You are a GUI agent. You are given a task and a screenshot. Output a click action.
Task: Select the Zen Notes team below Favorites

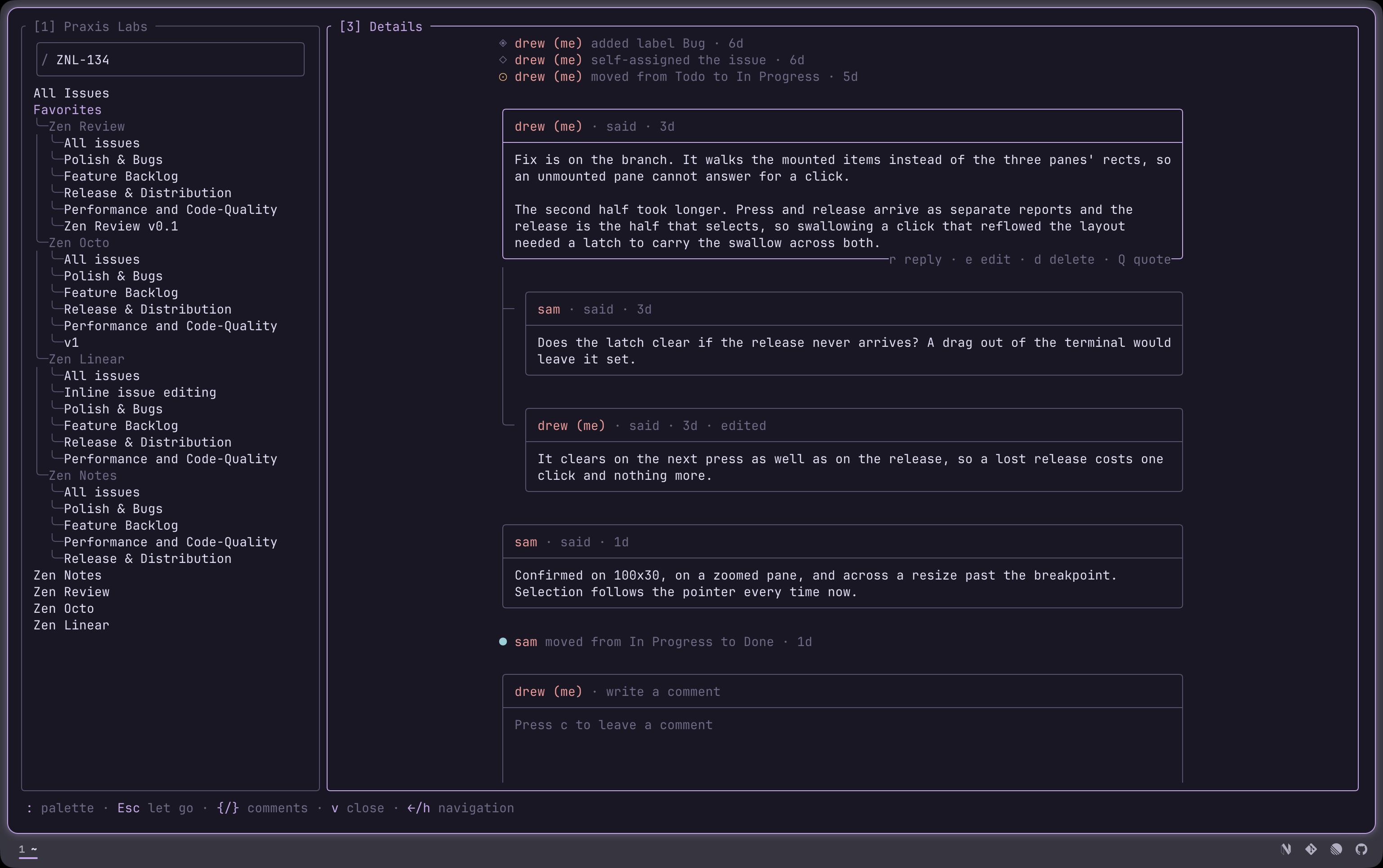pyautogui.click(x=67, y=575)
